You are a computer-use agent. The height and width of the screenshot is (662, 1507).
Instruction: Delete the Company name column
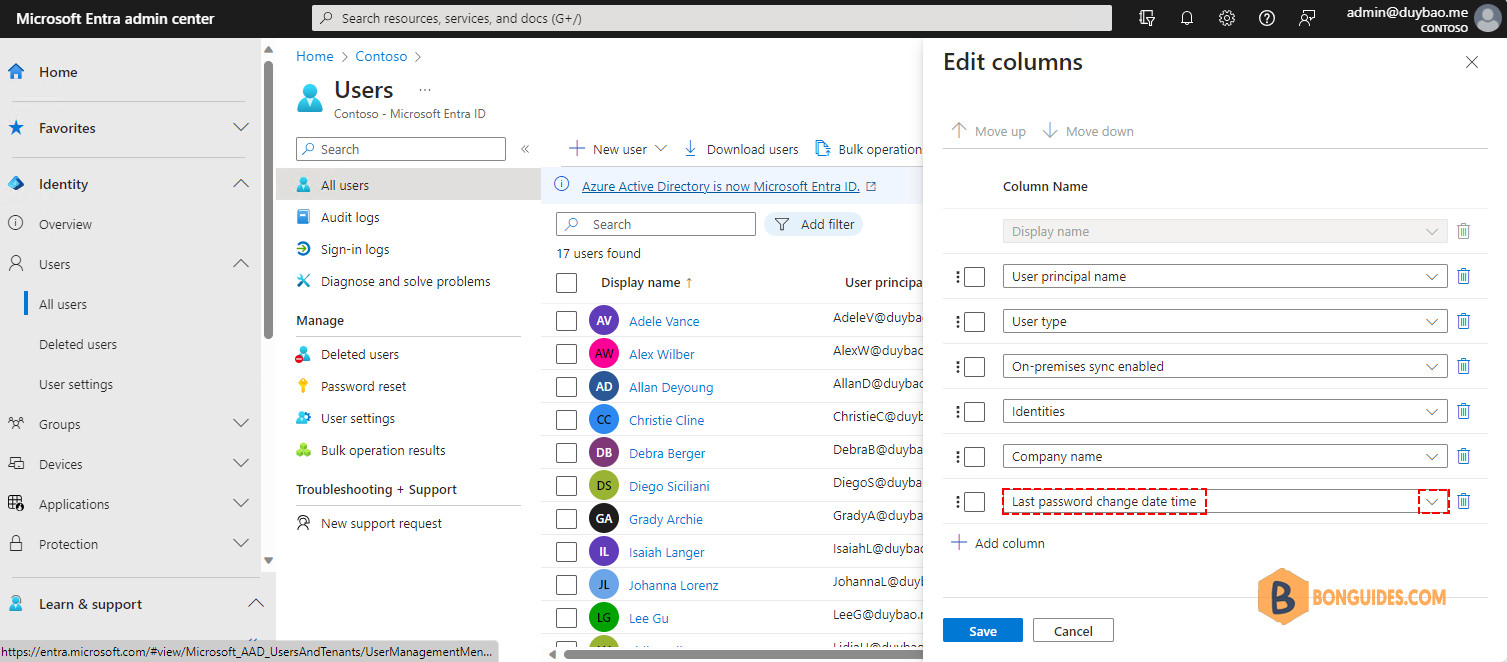[x=1463, y=456]
